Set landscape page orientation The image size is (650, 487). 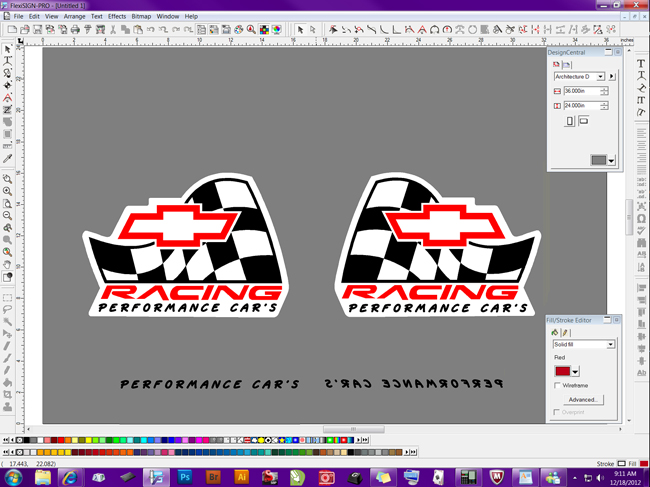click(x=583, y=121)
